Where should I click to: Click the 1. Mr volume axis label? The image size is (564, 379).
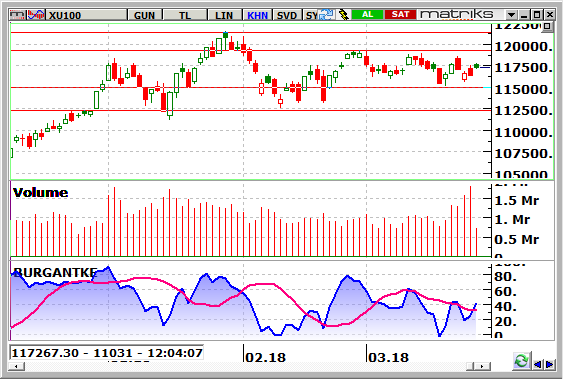pos(512,219)
